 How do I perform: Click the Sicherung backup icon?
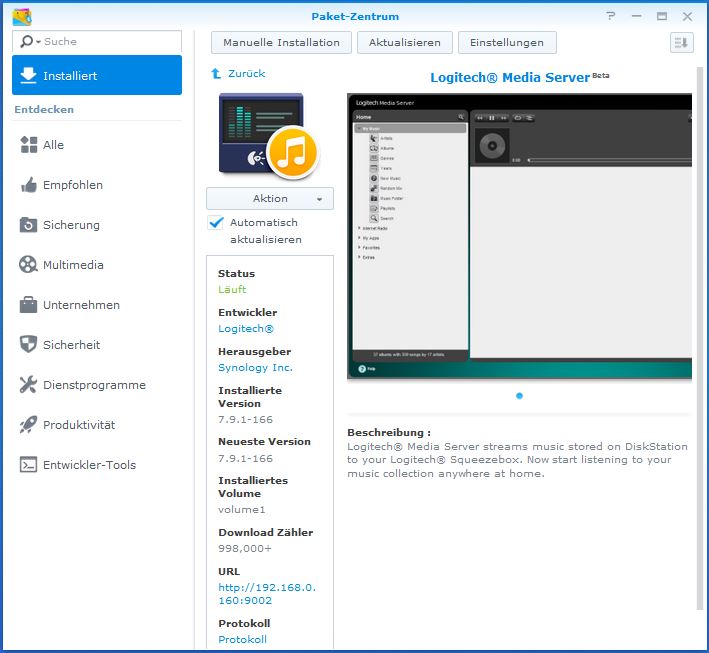tap(28, 225)
